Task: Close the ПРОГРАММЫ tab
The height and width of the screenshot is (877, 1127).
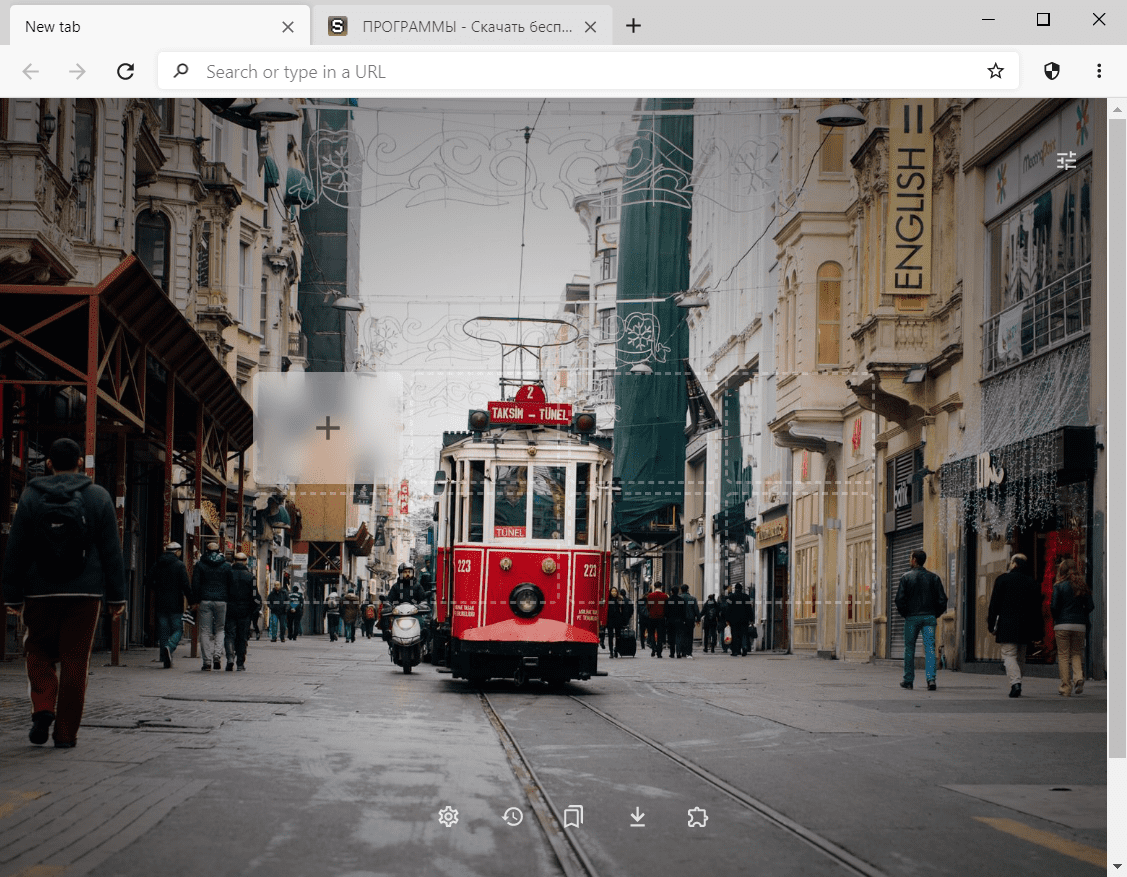Action: (x=591, y=27)
